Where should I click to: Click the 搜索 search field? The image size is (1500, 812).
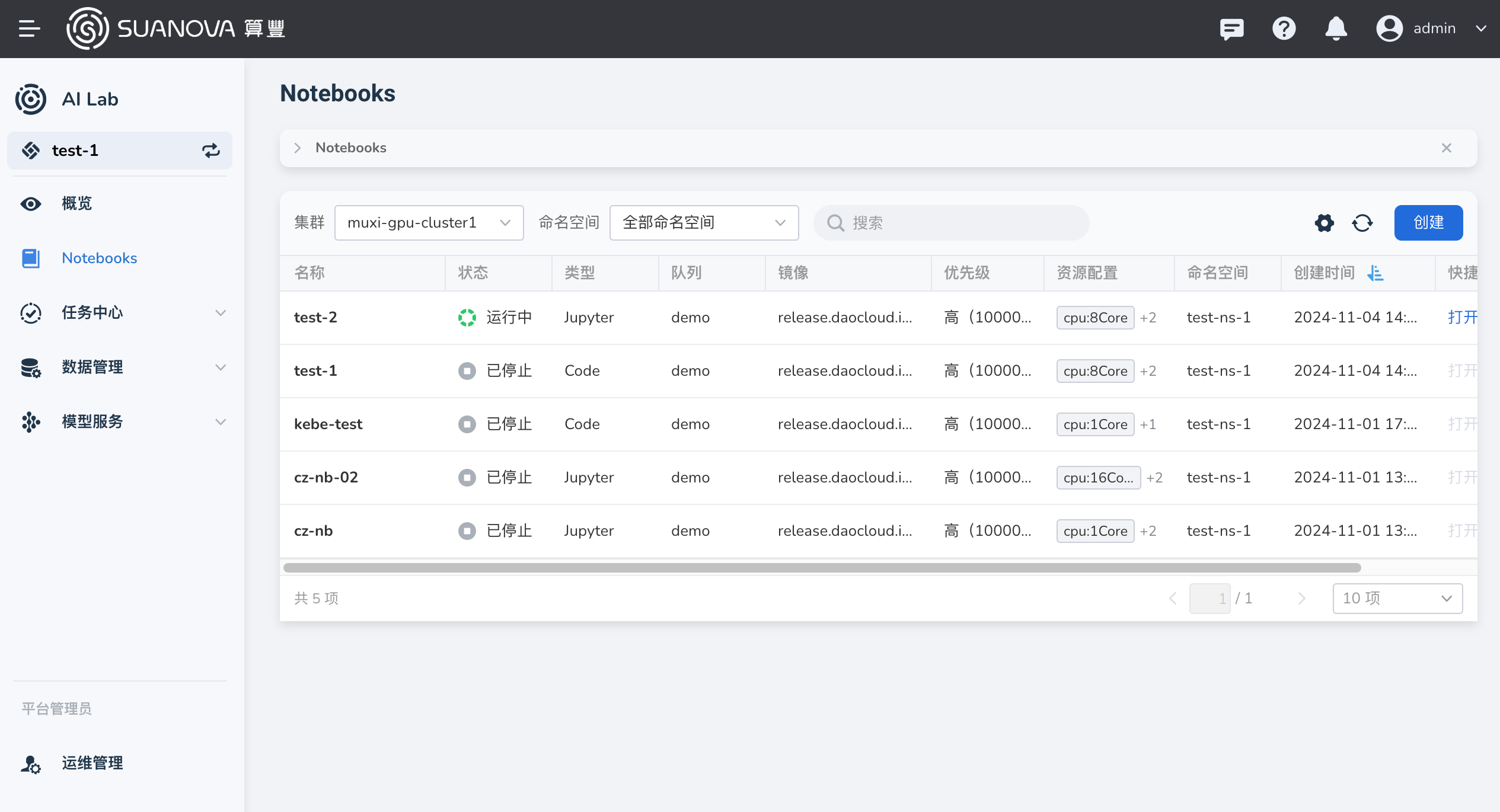pyautogui.click(x=951, y=223)
